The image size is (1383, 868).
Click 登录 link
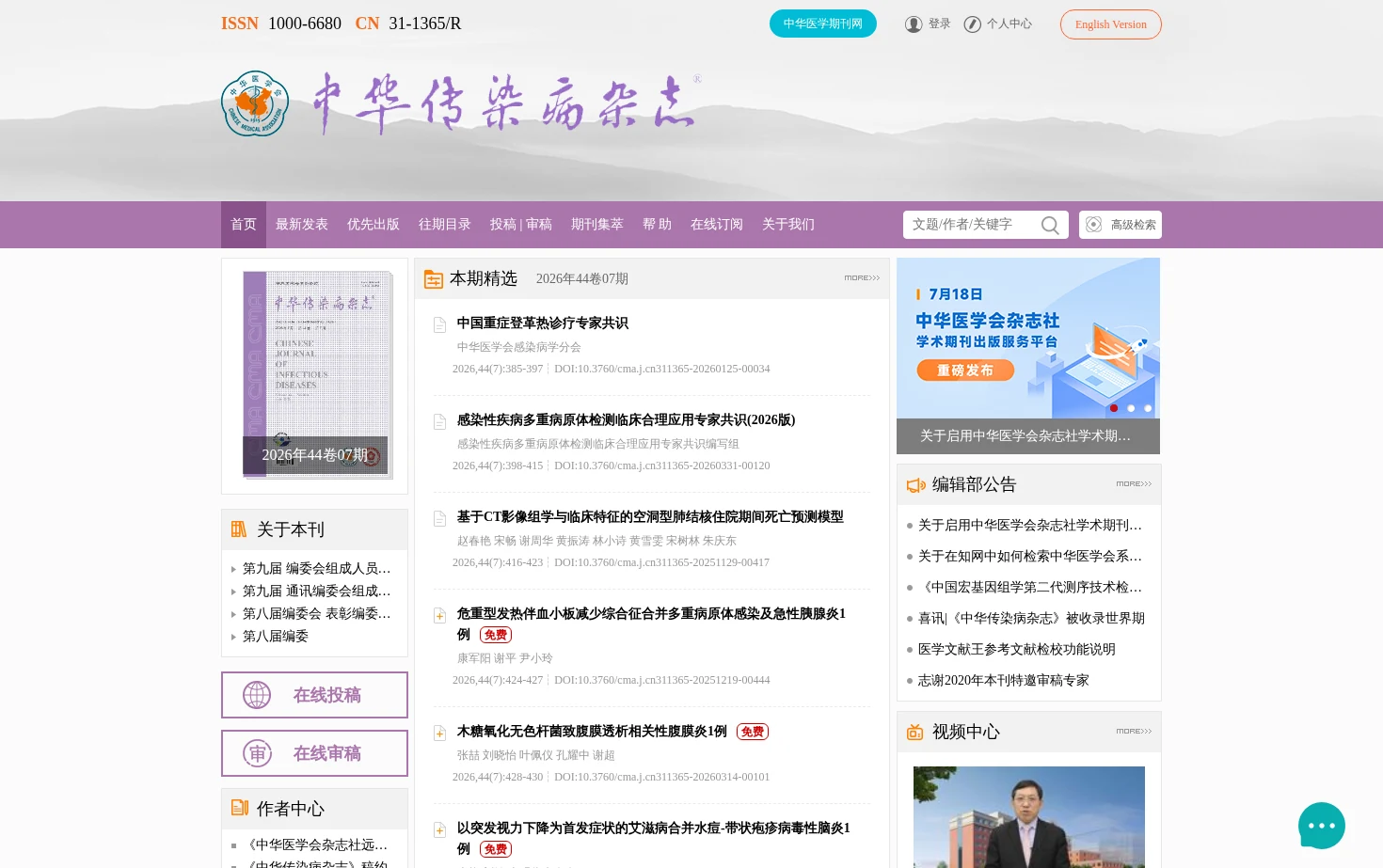pos(940,24)
